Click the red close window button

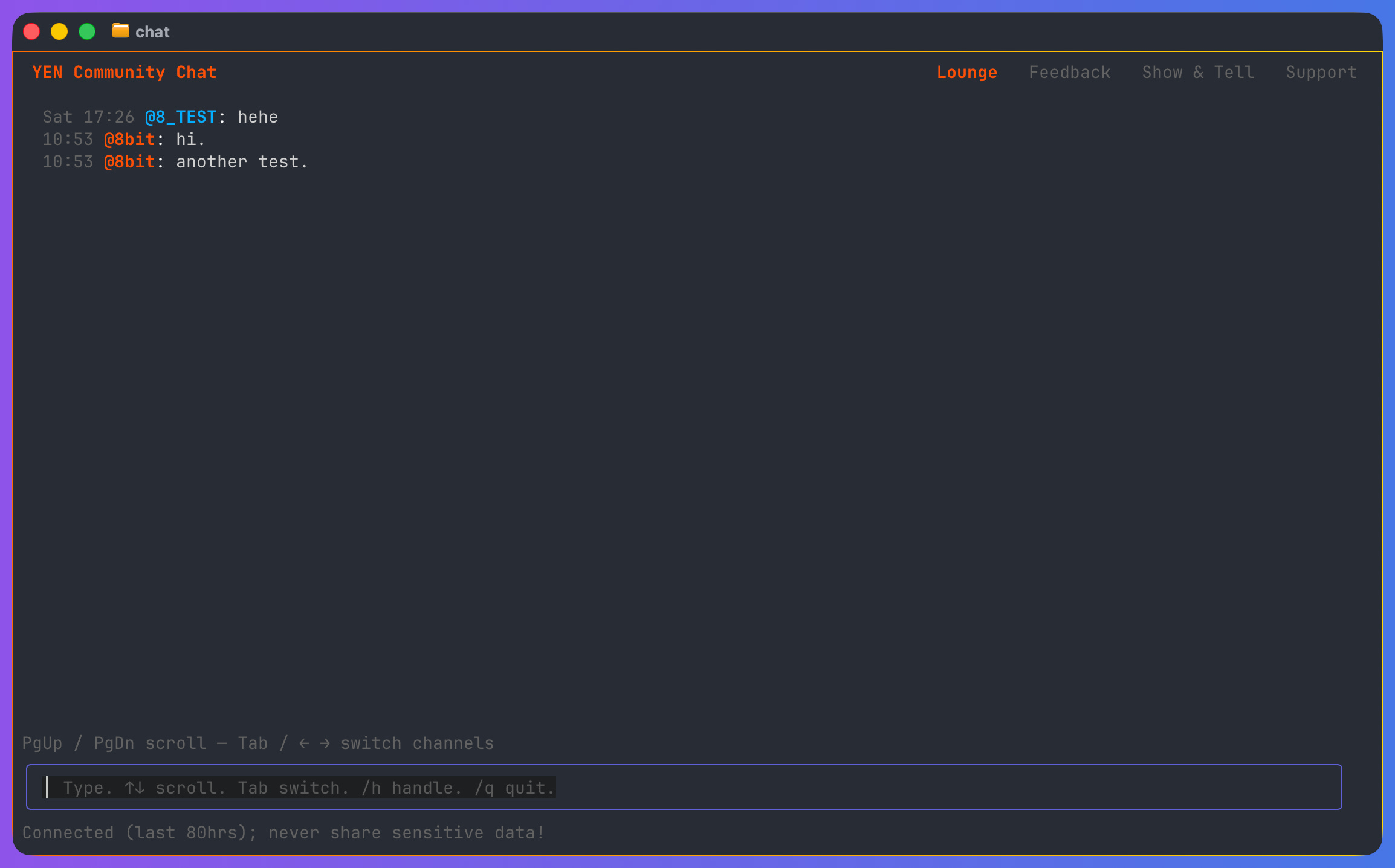click(x=31, y=31)
